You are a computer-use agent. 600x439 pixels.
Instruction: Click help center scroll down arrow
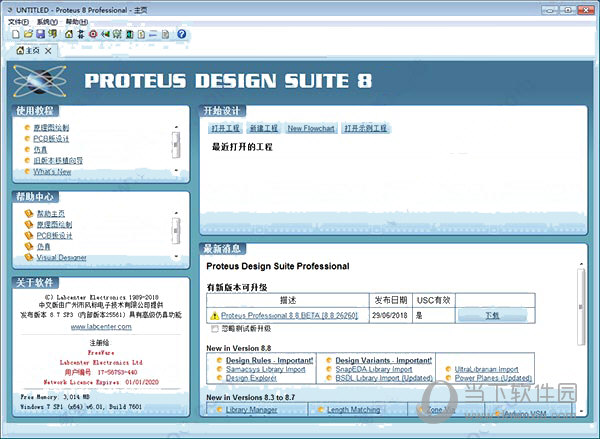(176, 256)
